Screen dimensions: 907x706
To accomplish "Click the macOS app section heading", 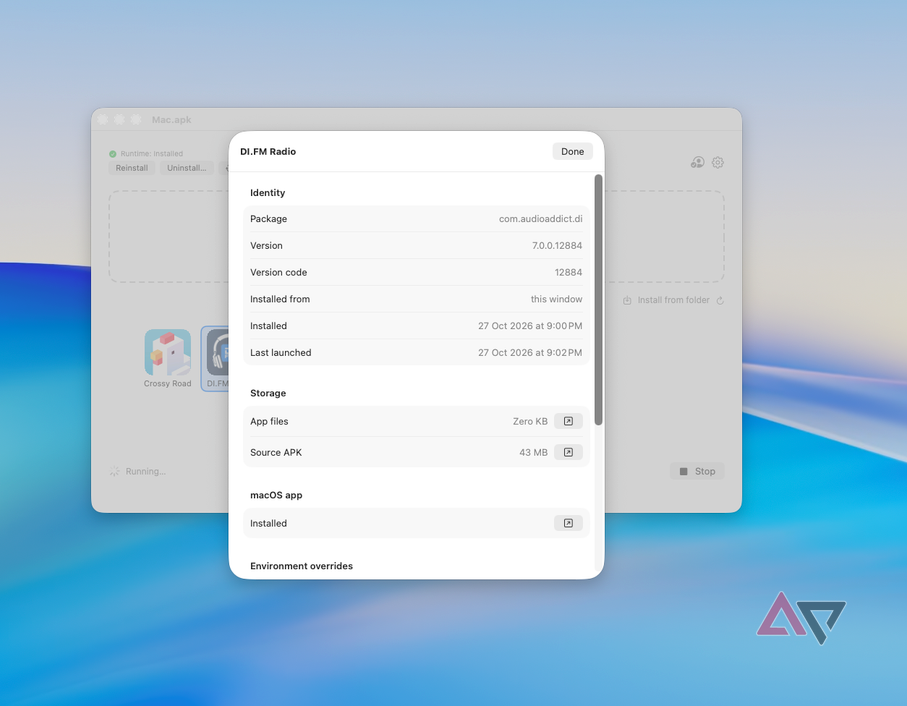I will click(276, 495).
